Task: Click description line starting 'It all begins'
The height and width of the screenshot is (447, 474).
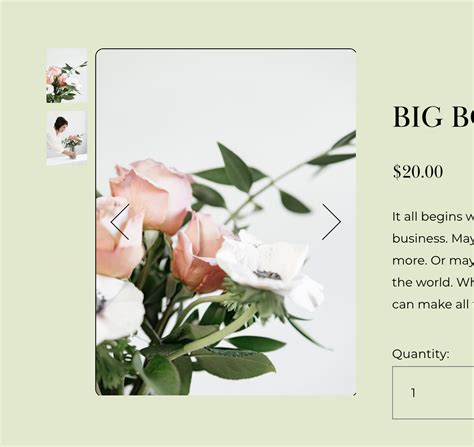Action: coord(433,217)
